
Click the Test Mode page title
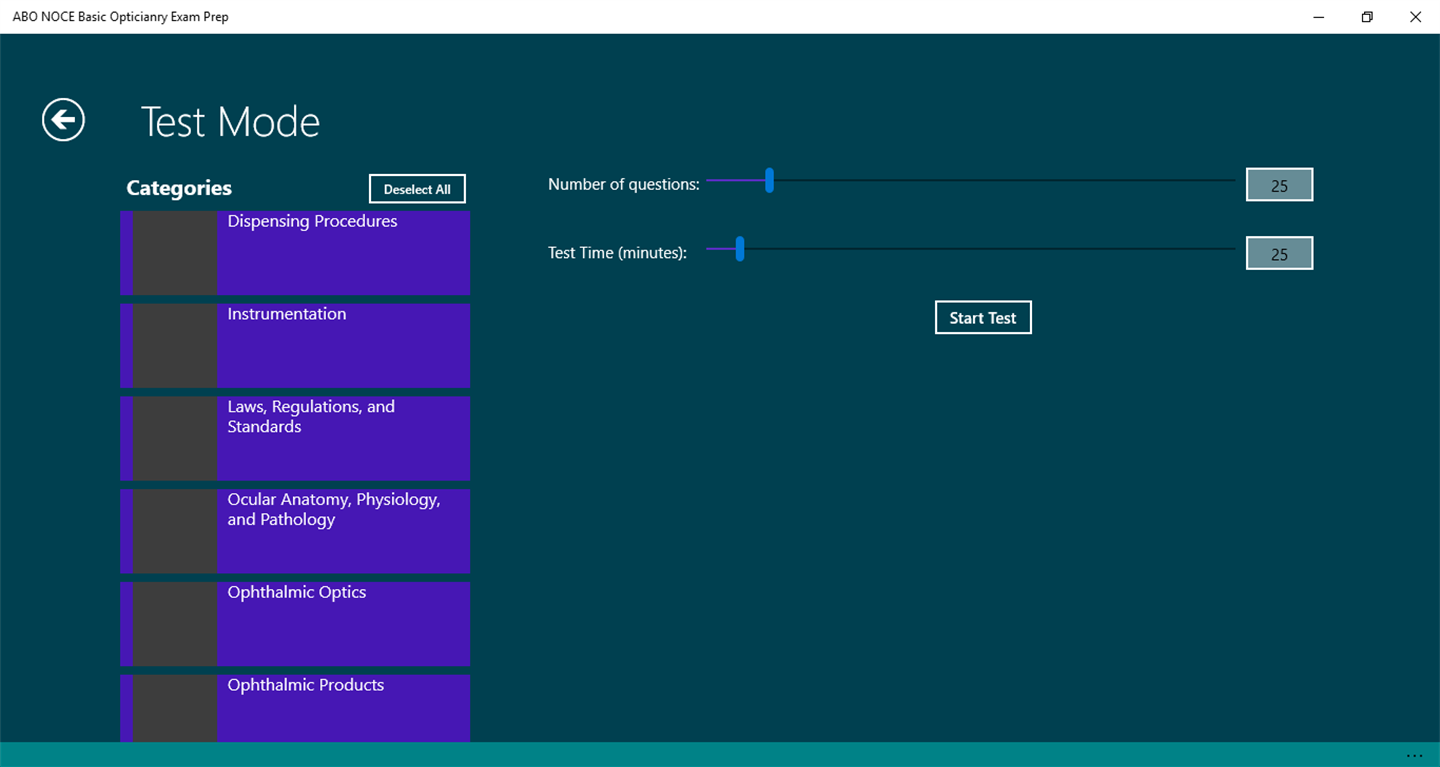click(230, 122)
